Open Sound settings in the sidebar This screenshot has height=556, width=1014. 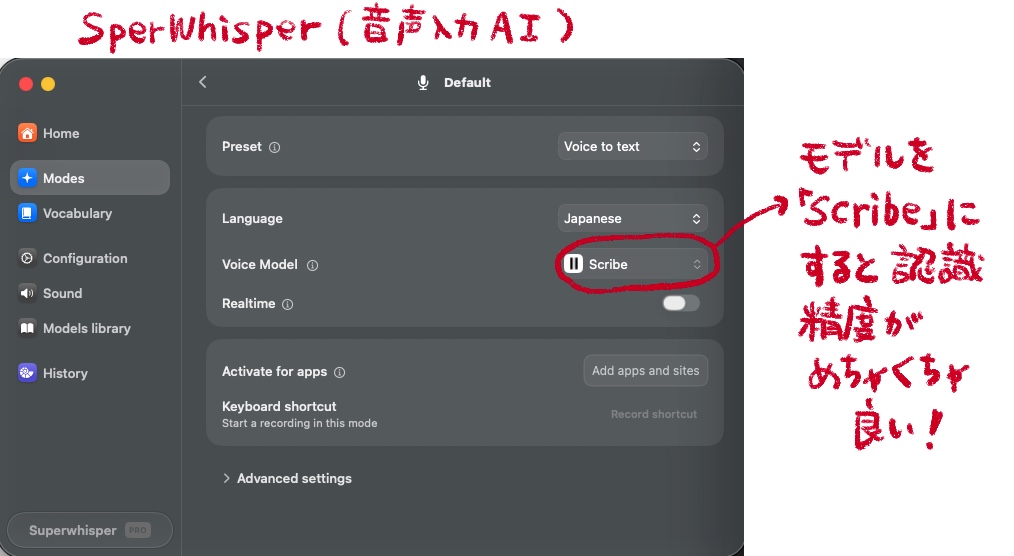[90, 293]
